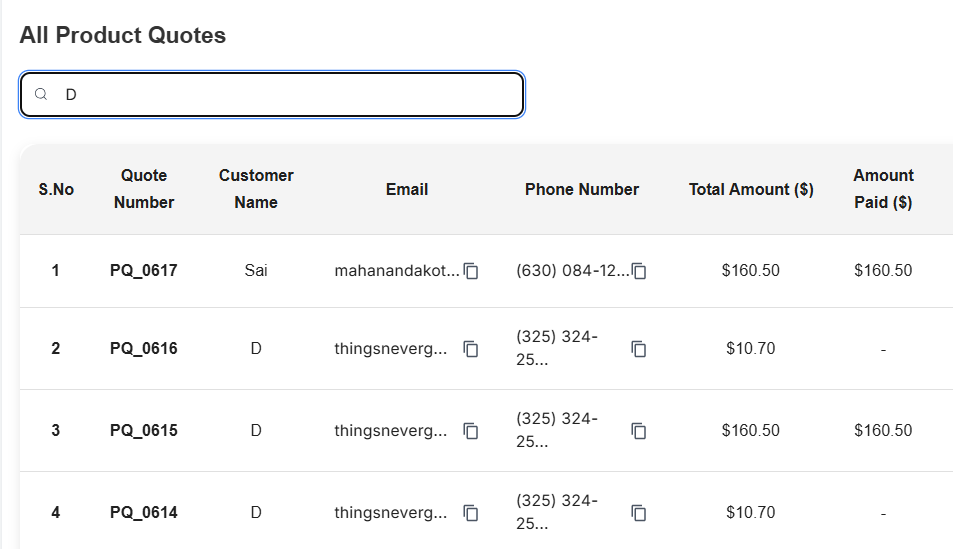Focus the quotes search input field
Viewport: 953px width, 549px height.
pyautogui.click(x=290, y=95)
